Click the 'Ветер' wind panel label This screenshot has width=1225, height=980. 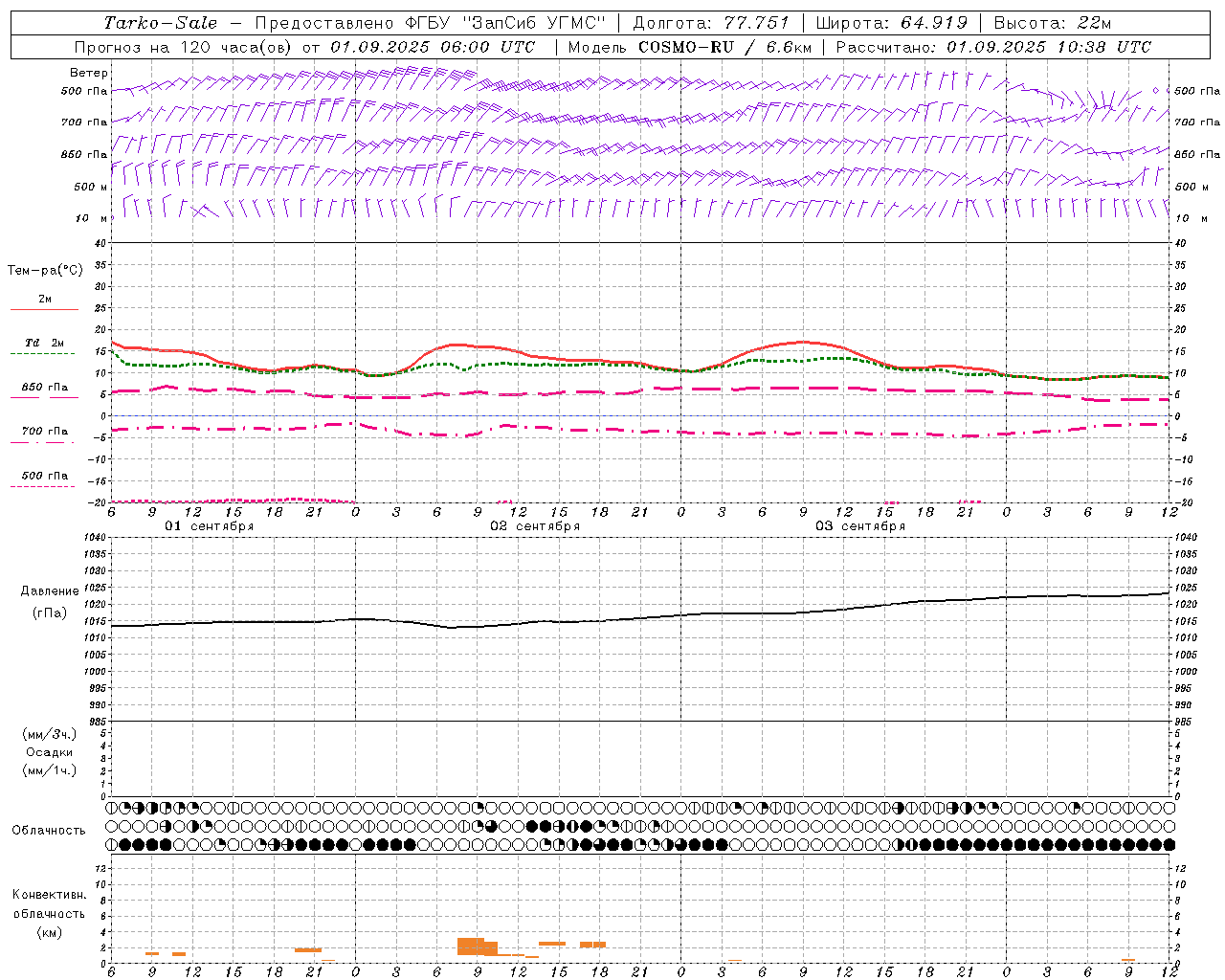pos(89,73)
